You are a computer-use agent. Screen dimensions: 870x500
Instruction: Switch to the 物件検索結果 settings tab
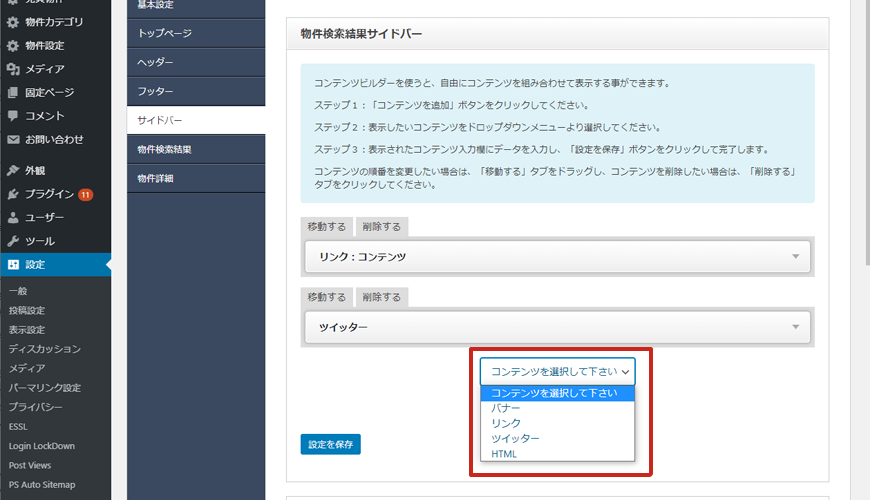[165, 149]
